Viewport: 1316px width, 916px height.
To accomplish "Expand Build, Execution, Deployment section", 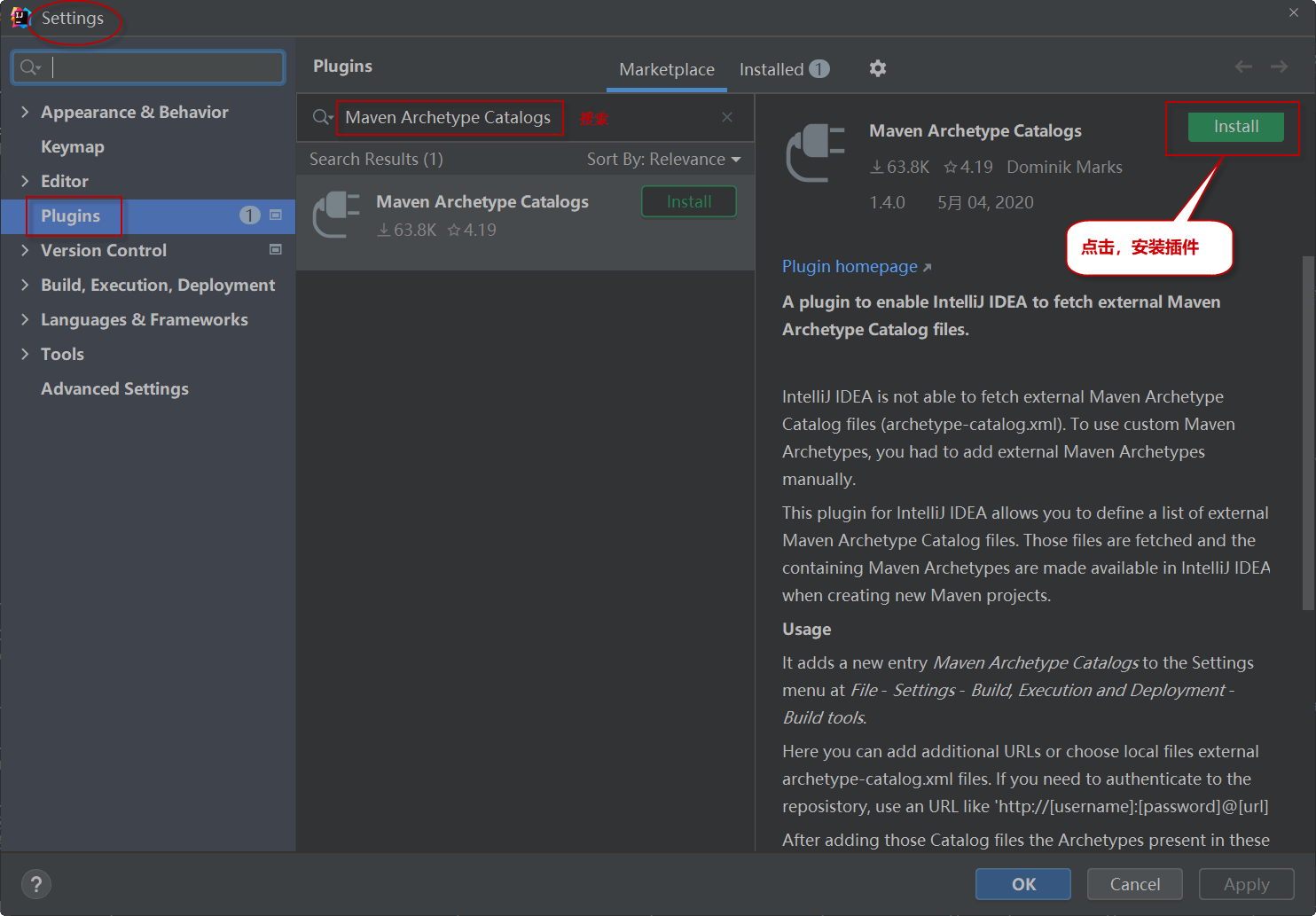I will [x=25, y=285].
